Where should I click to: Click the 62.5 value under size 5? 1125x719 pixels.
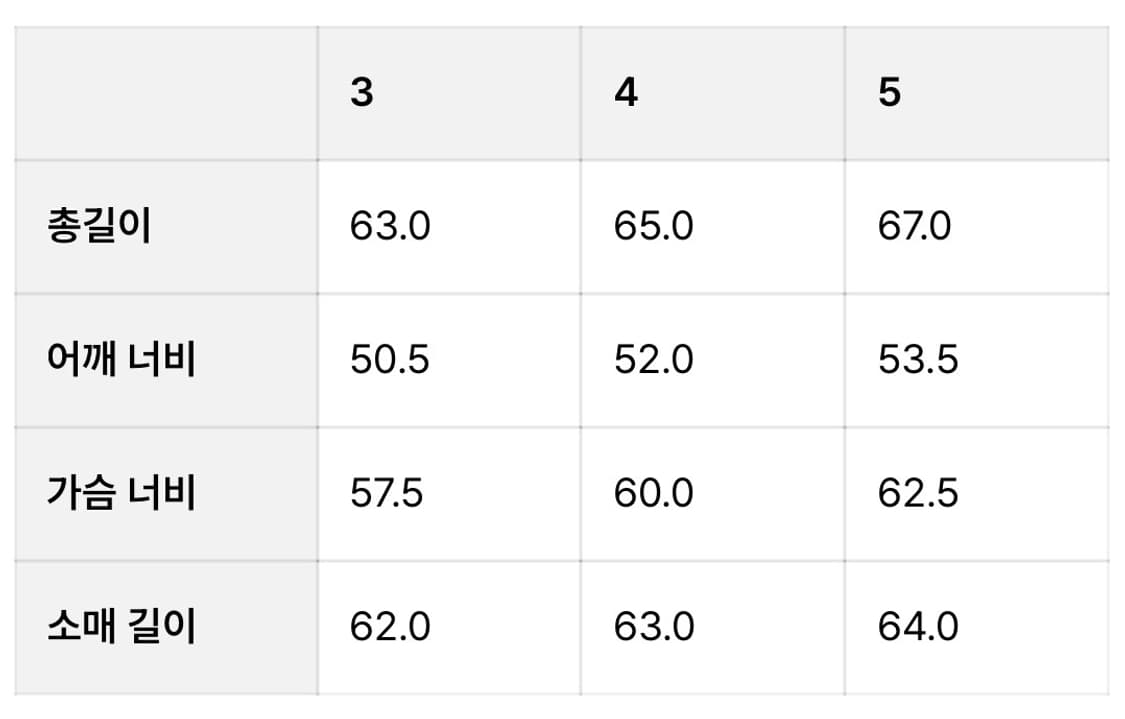pos(918,494)
